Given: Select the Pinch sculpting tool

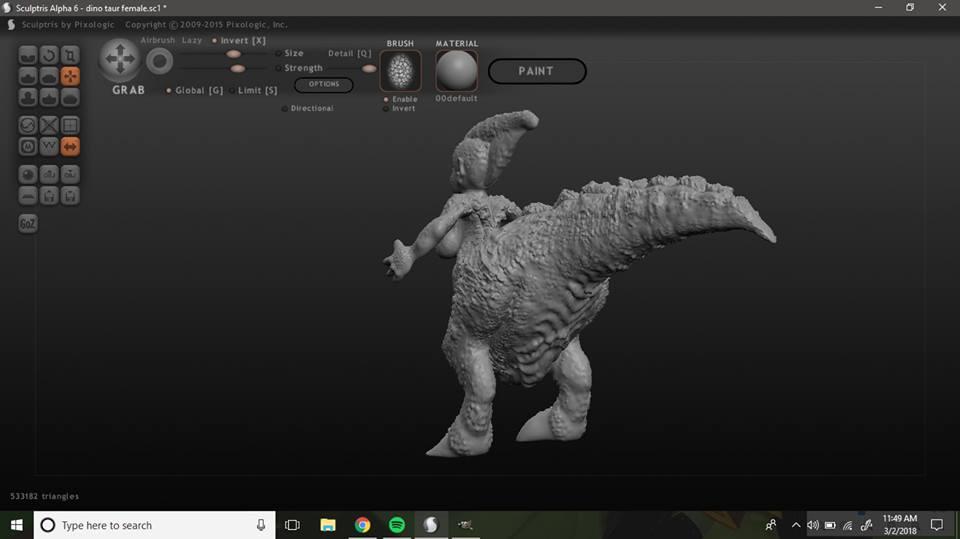Looking at the screenshot, I should (49, 97).
